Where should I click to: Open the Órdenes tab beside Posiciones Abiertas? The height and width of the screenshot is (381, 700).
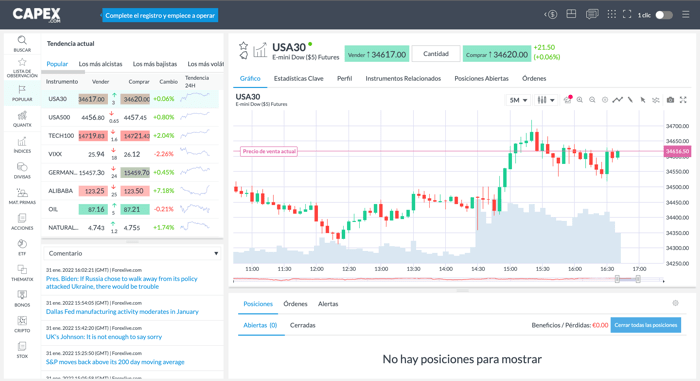click(534, 79)
